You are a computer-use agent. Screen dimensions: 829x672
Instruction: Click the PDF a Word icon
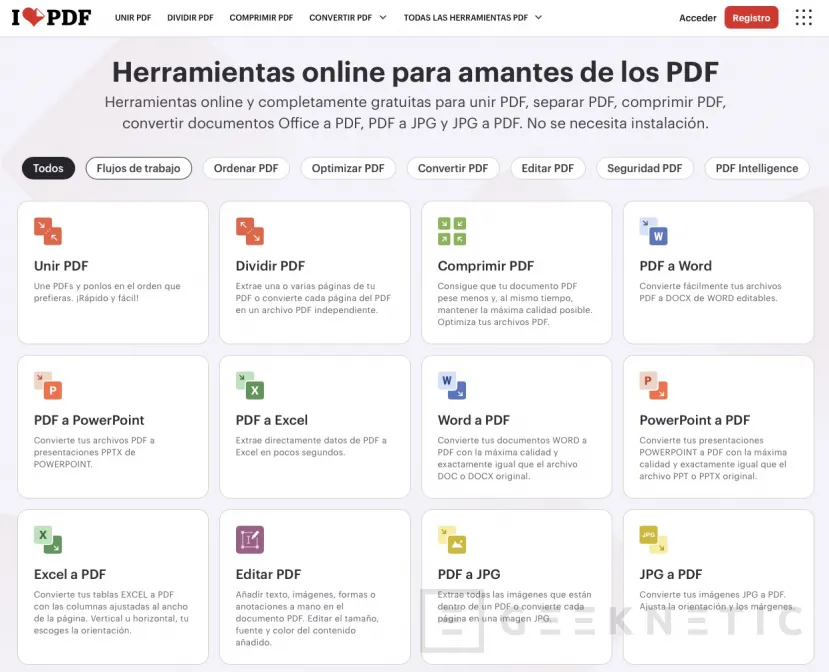click(653, 231)
